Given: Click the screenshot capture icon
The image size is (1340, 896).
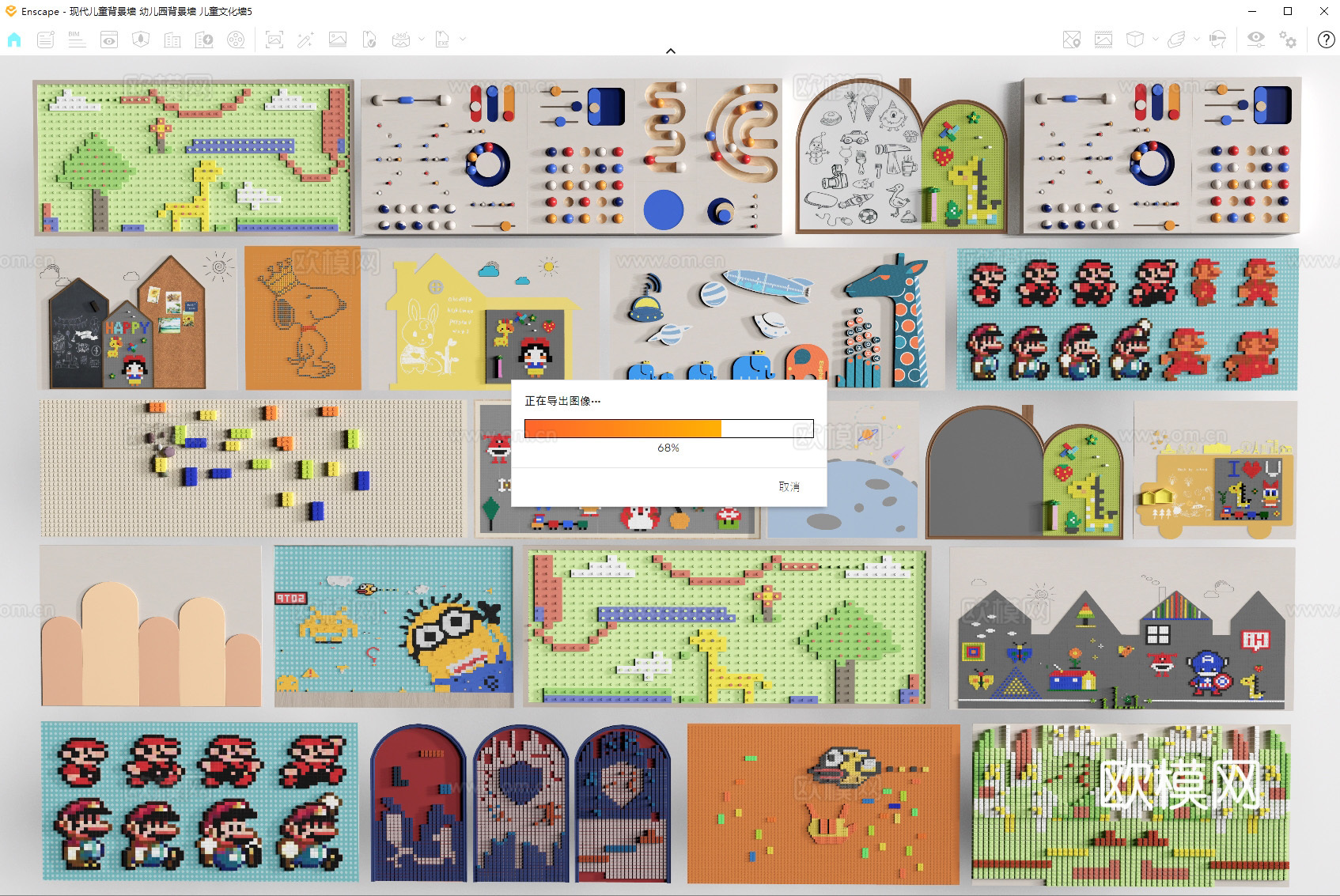Looking at the screenshot, I should [274, 40].
